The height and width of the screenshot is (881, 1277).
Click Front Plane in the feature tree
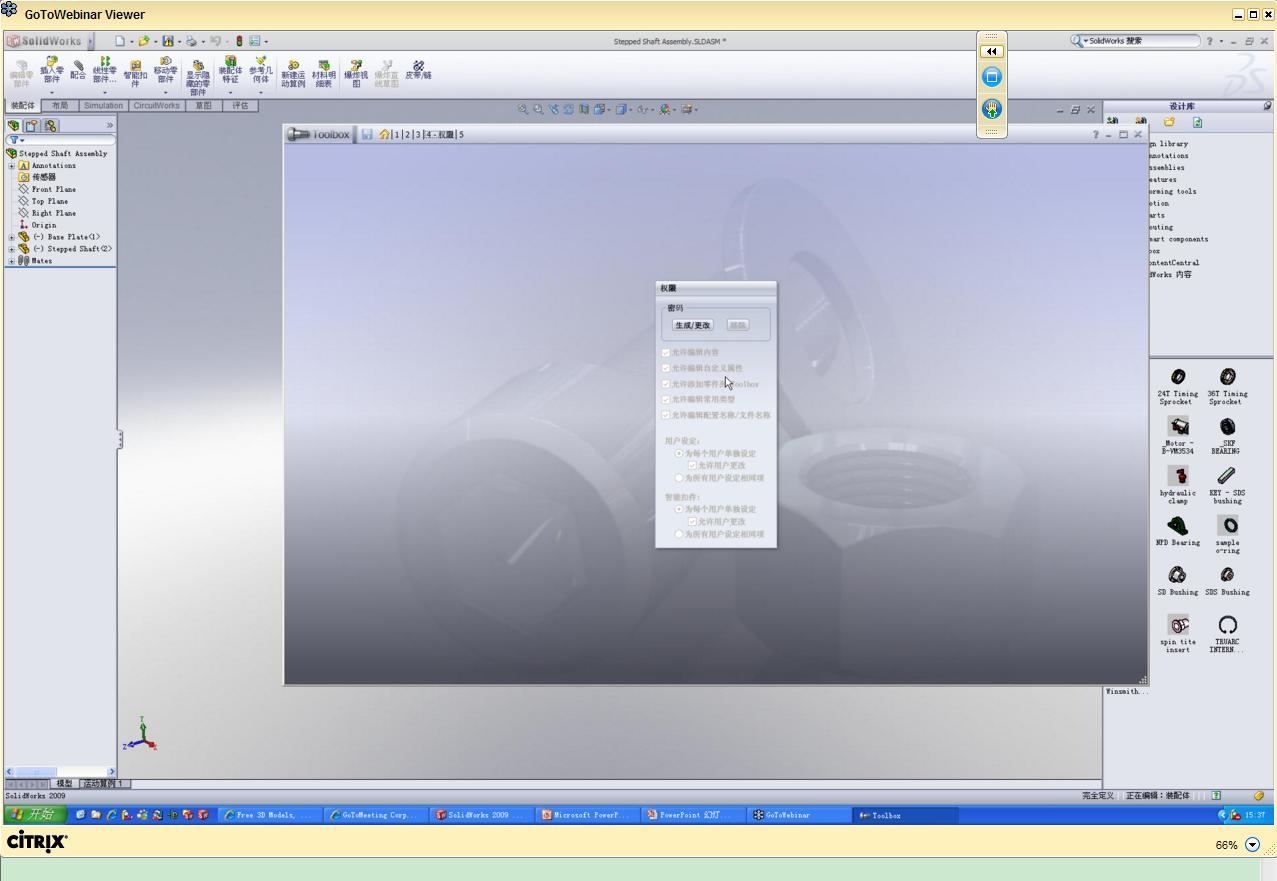tap(53, 189)
